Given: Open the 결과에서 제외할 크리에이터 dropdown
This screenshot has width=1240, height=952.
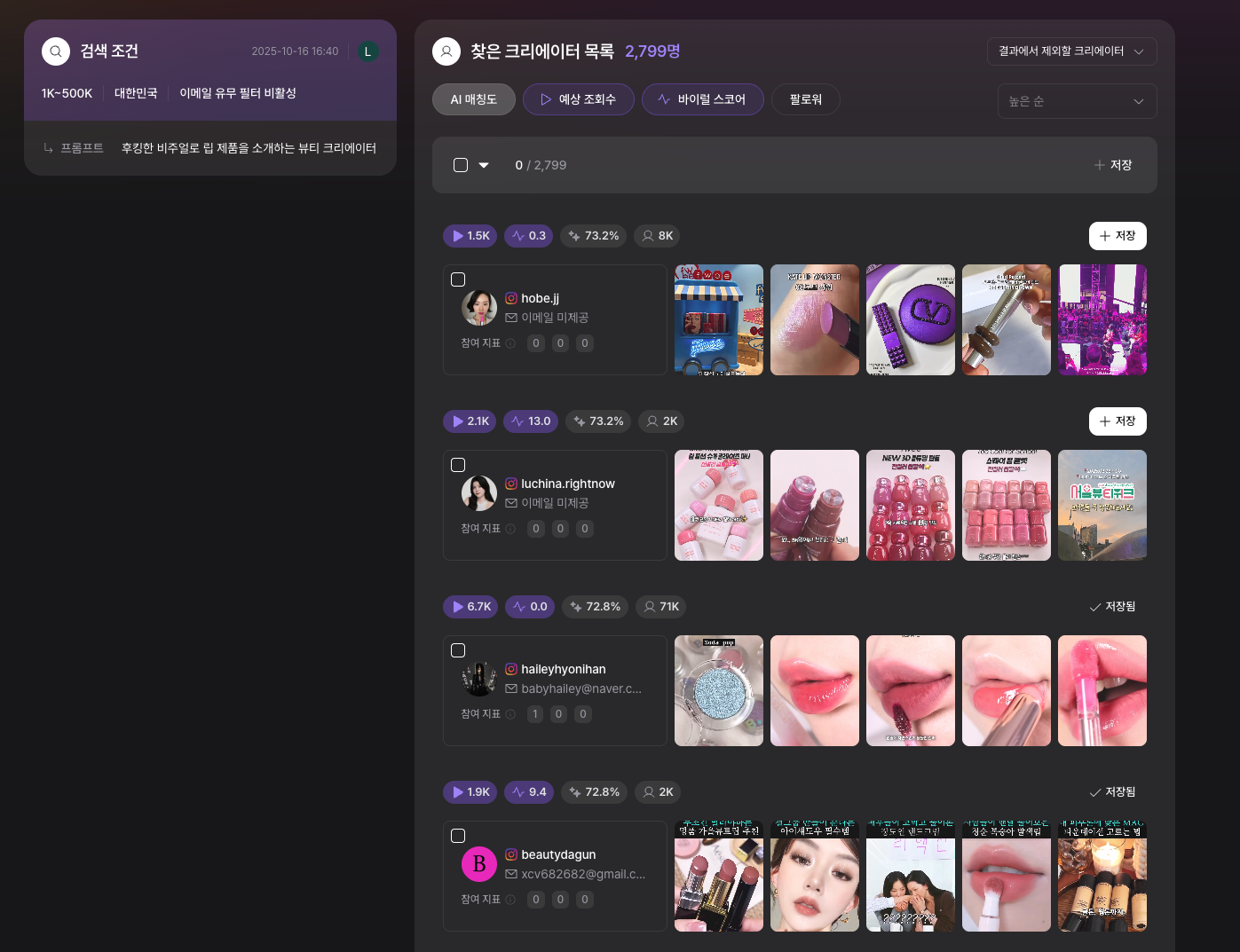Looking at the screenshot, I should coord(1071,51).
